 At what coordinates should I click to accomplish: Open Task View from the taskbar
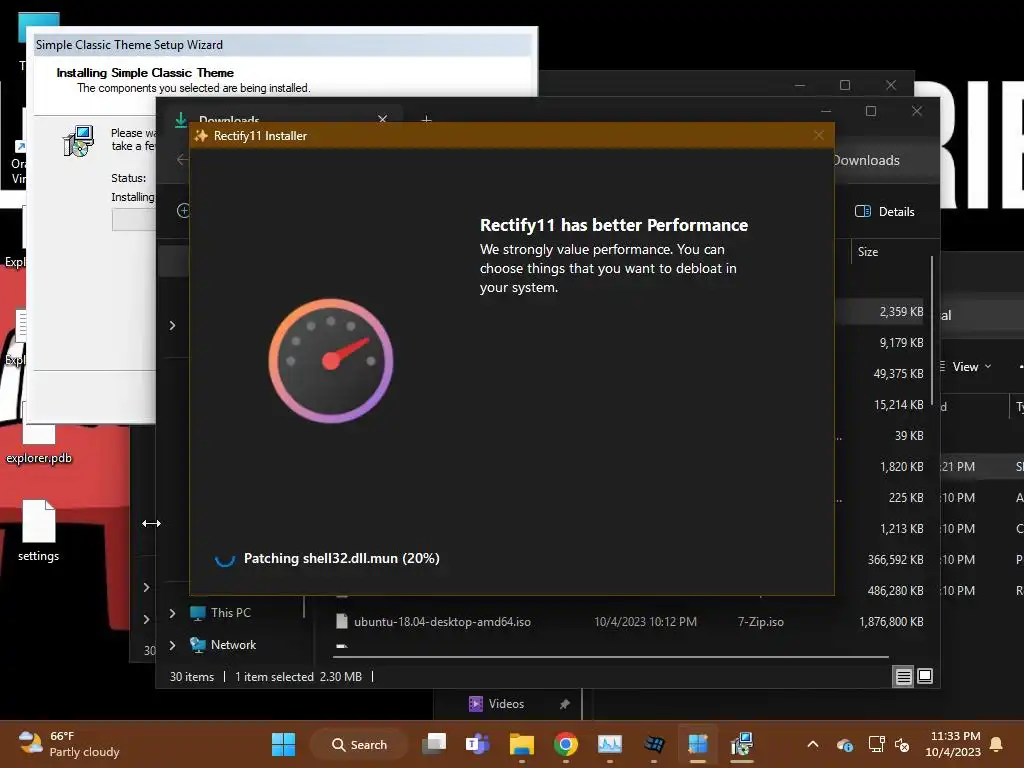pyautogui.click(x=434, y=744)
